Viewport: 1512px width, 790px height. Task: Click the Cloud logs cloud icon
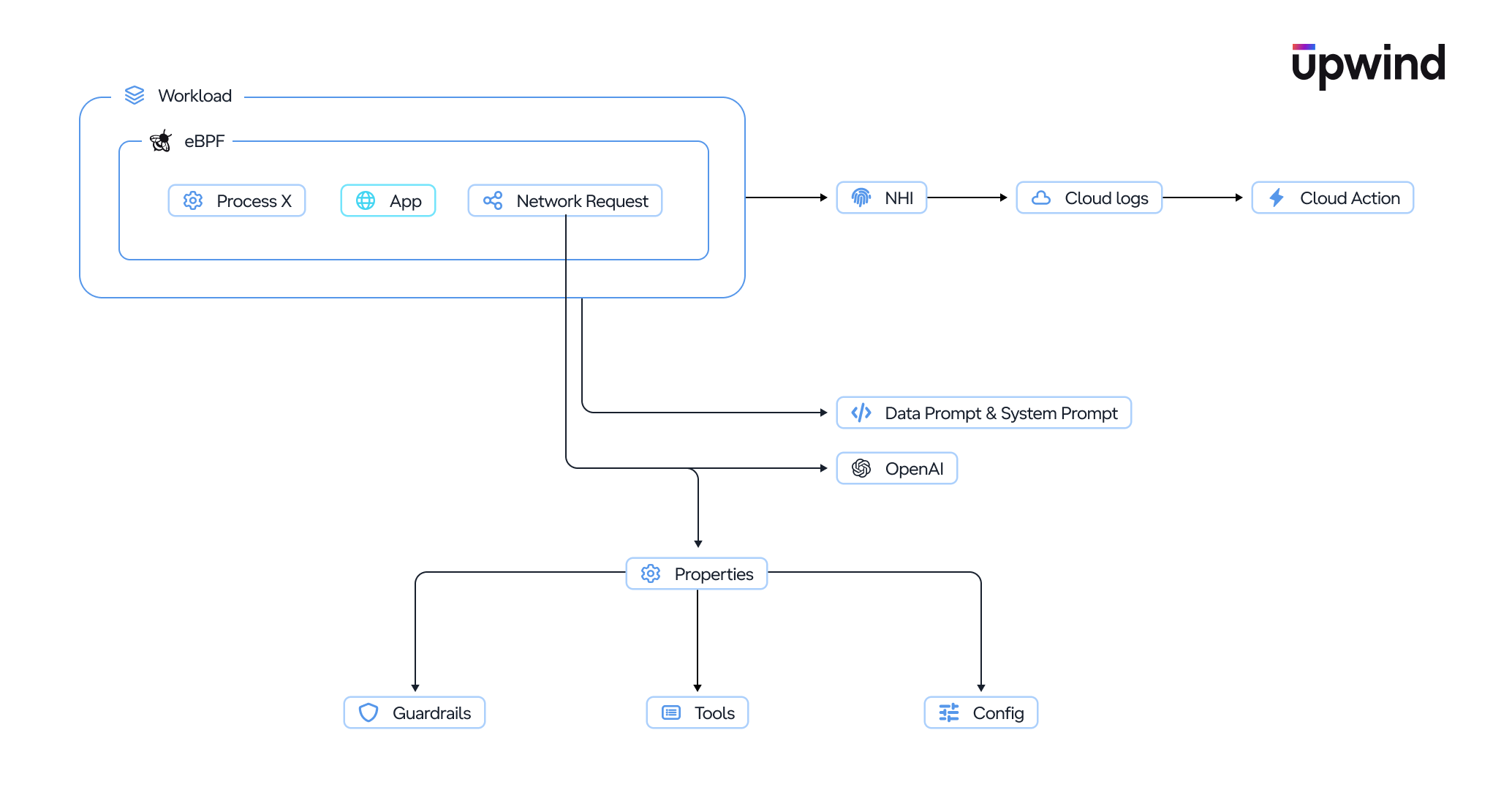1041,197
